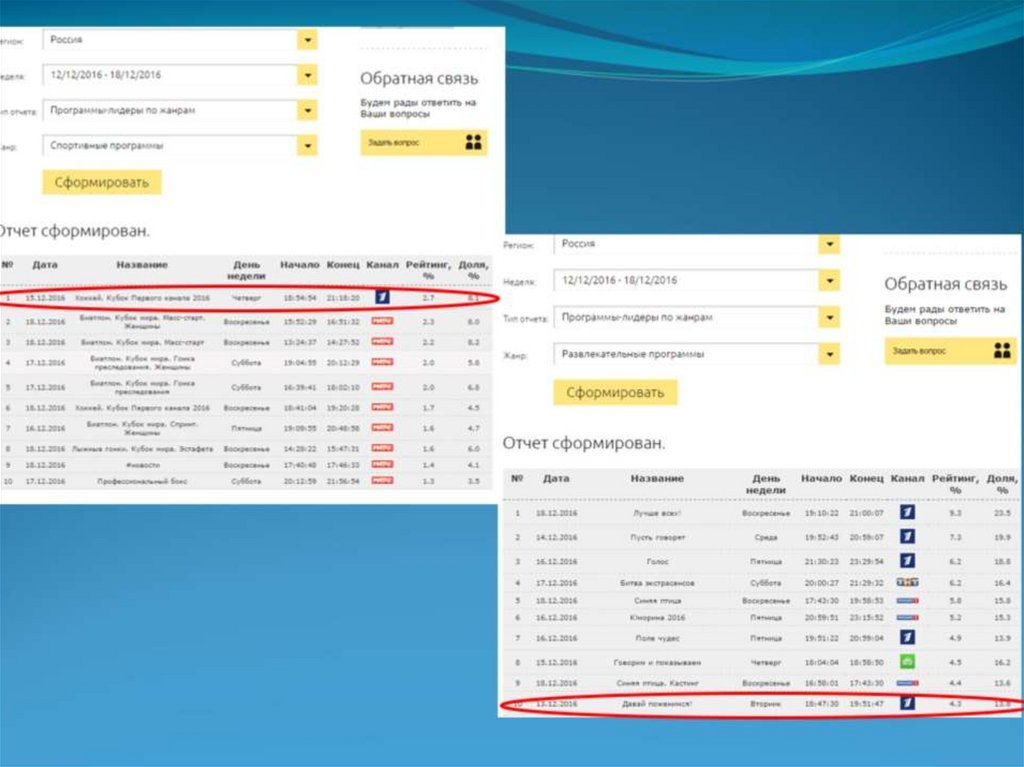Image resolution: width=1024 pixels, height=767 pixels.
Task: Click Задать вопрос button in sports panel
Action: point(423,142)
